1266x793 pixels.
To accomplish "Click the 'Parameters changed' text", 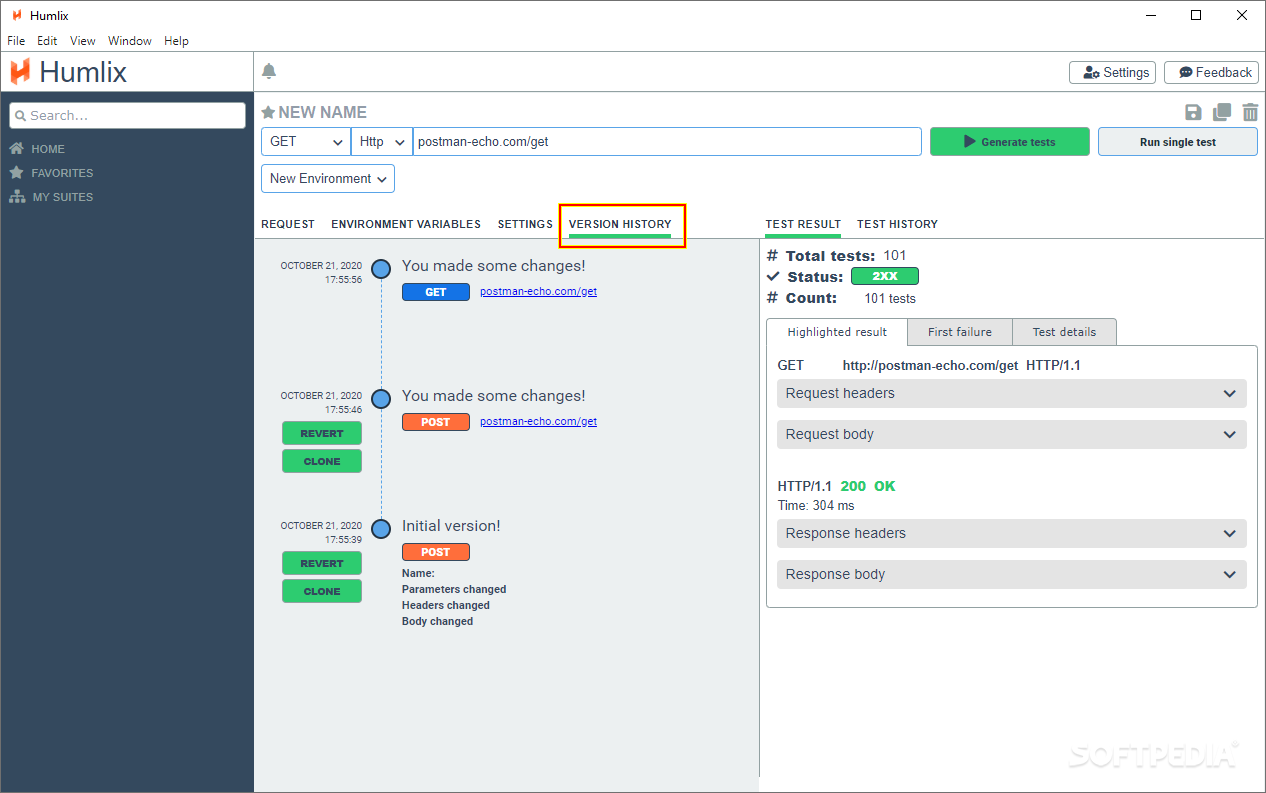I will (x=454, y=589).
